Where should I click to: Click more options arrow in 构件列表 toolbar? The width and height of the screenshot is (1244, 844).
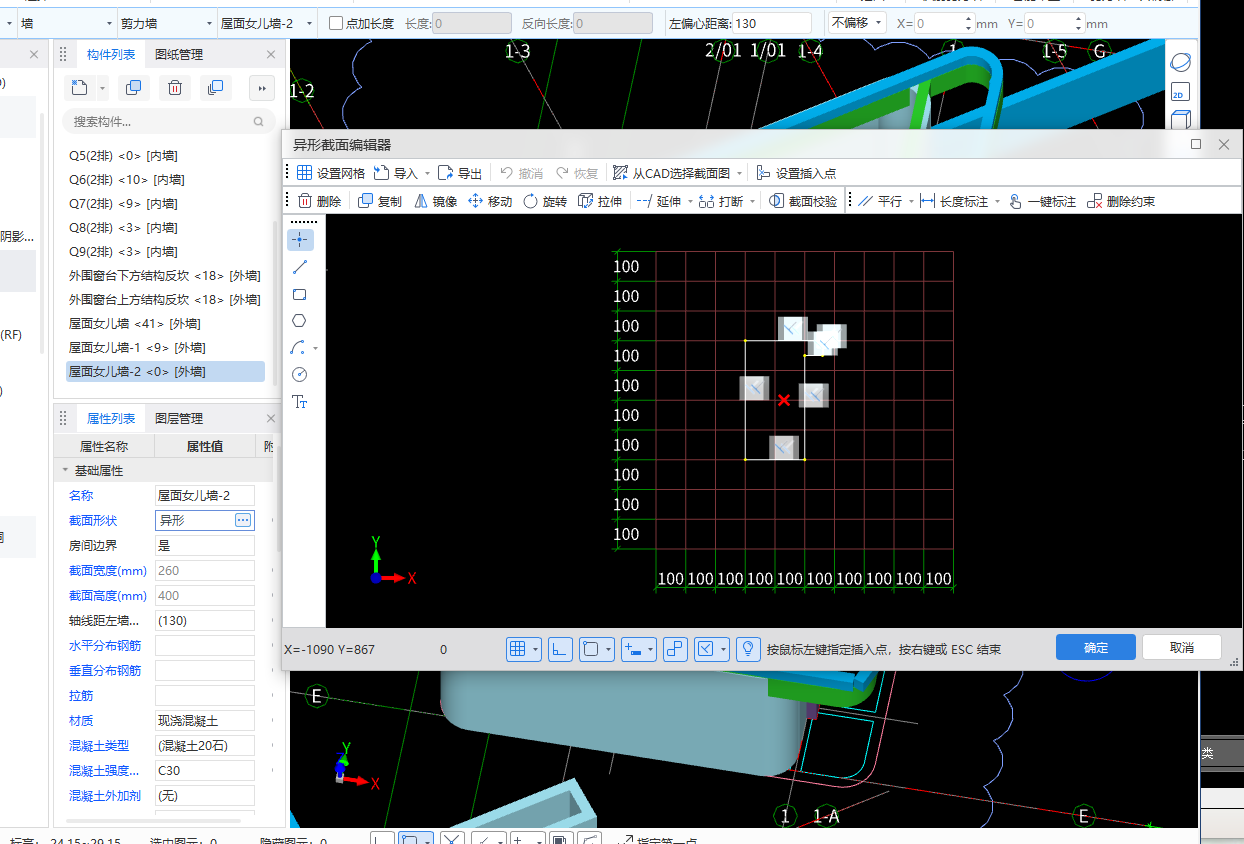click(262, 88)
